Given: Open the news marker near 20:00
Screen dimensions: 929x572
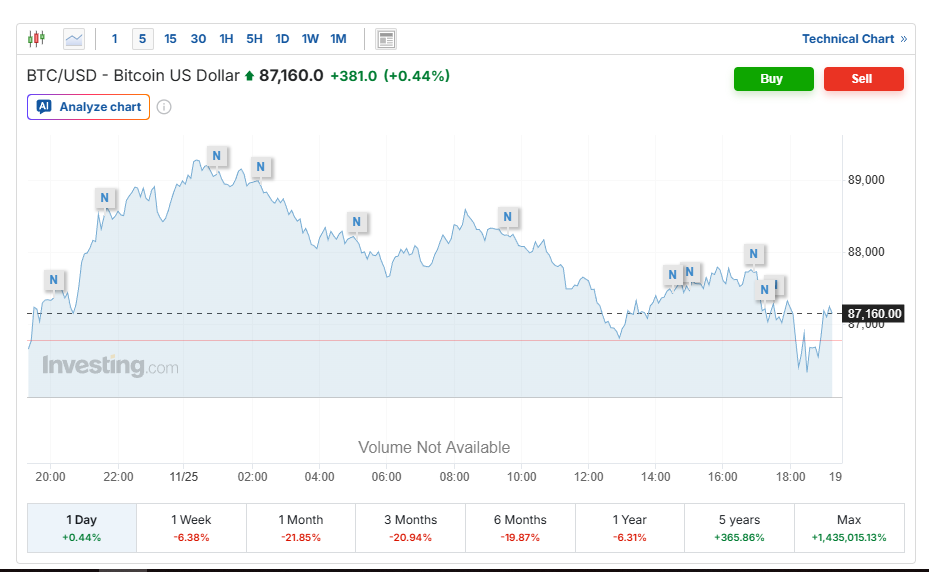Looking at the screenshot, I should [54, 280].
